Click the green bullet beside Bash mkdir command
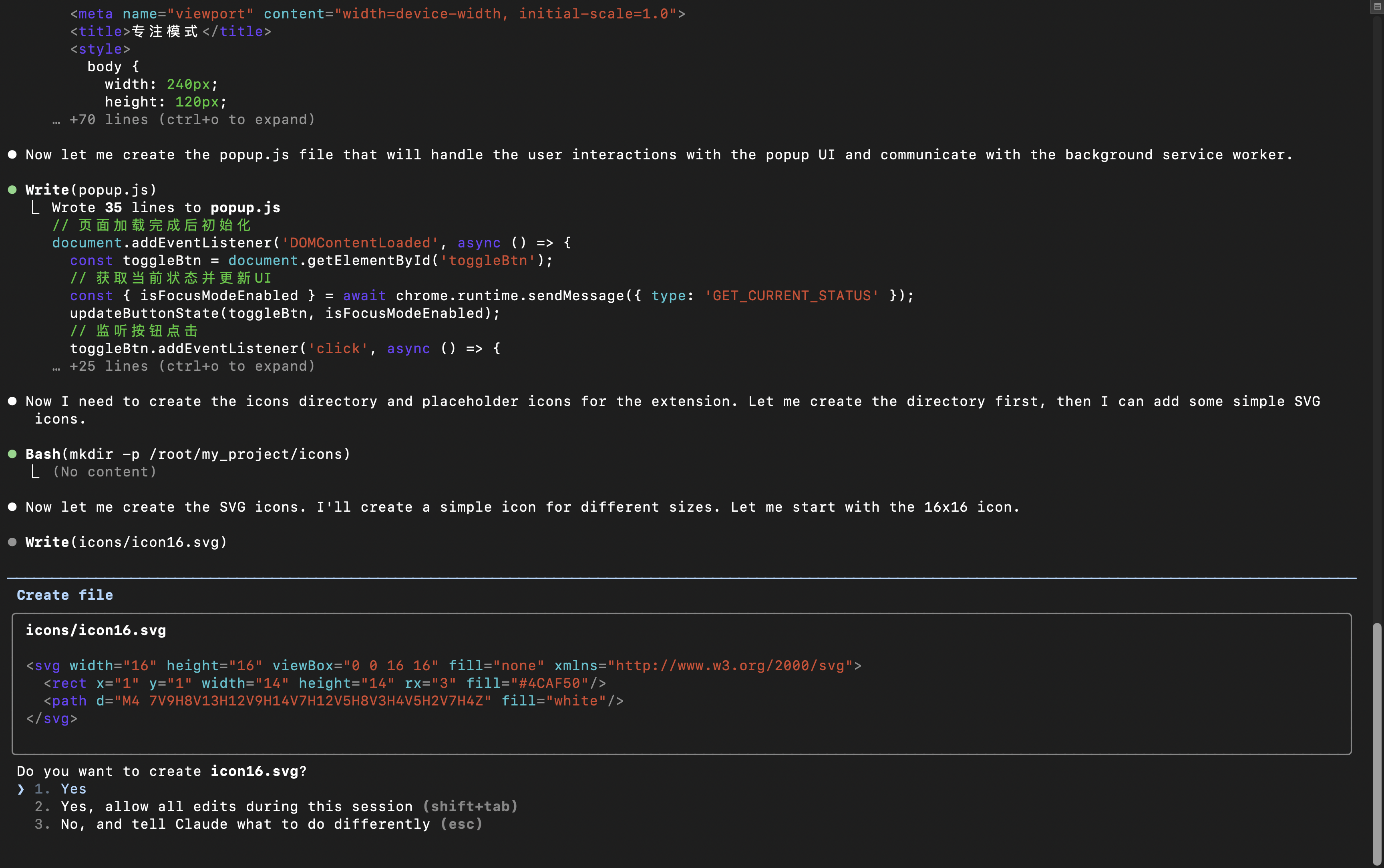This screenshot has height=868, width=1384. [x=12, y=454]
